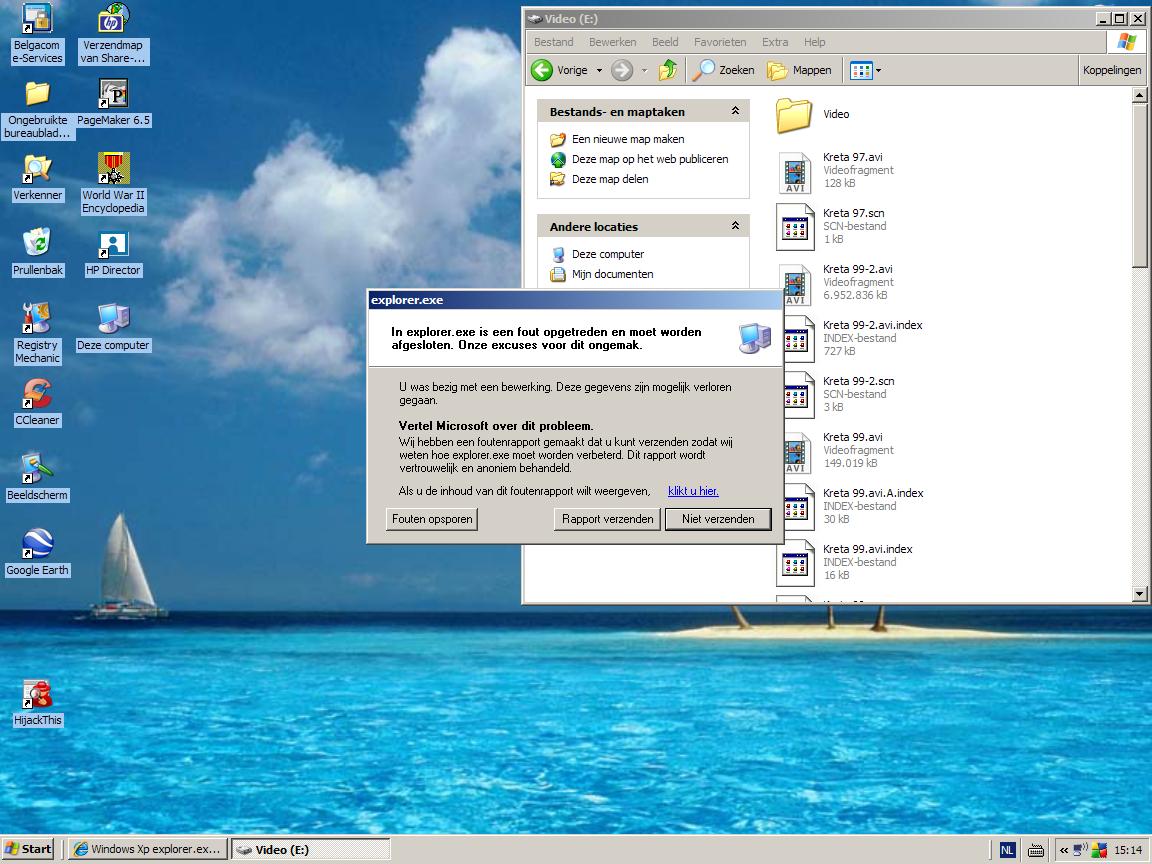The width and height of the screenshot is (1152, 864).
Task: Open HijackThis from the desktop
Action: [x=37, y=694]
